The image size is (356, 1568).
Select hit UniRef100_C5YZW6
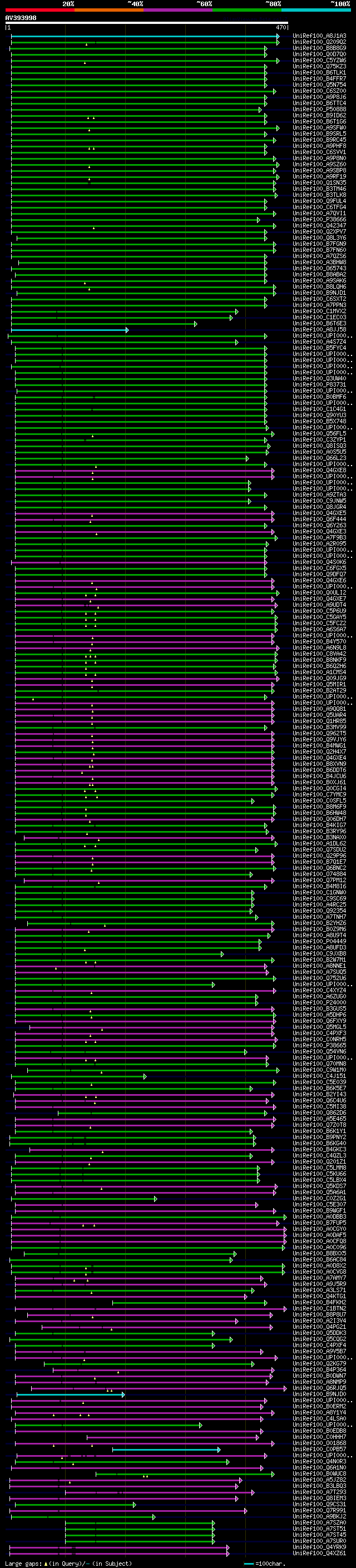tap(319, 60)
